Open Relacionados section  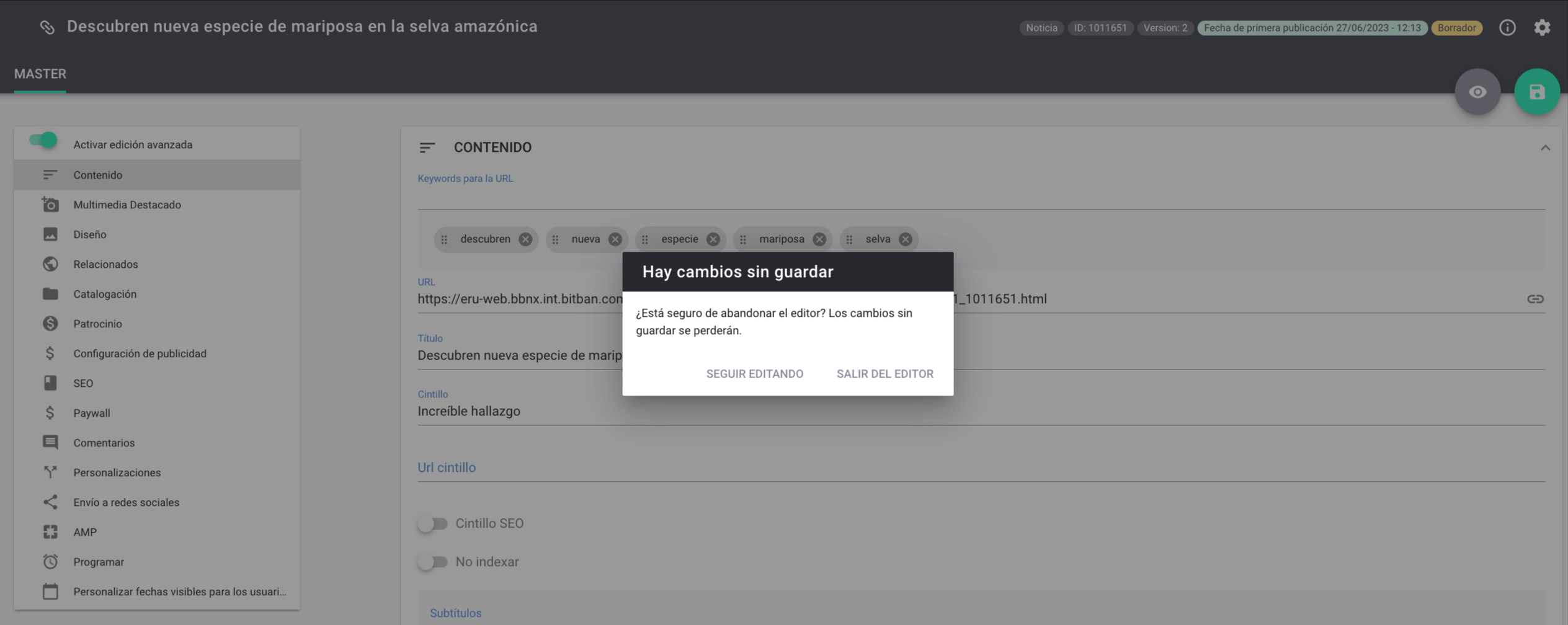click(x=157, y=264)
